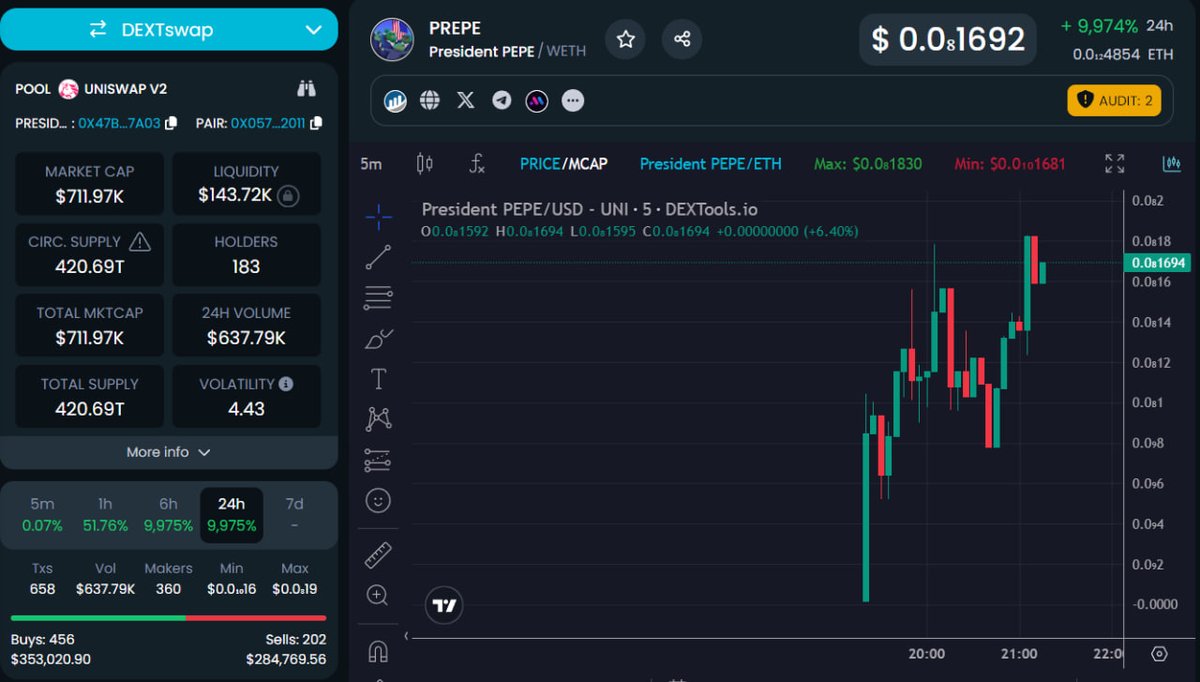Screen dimensions: 1200x682
Task: Select the ruler measure tool
Action: tap(378, 554)
